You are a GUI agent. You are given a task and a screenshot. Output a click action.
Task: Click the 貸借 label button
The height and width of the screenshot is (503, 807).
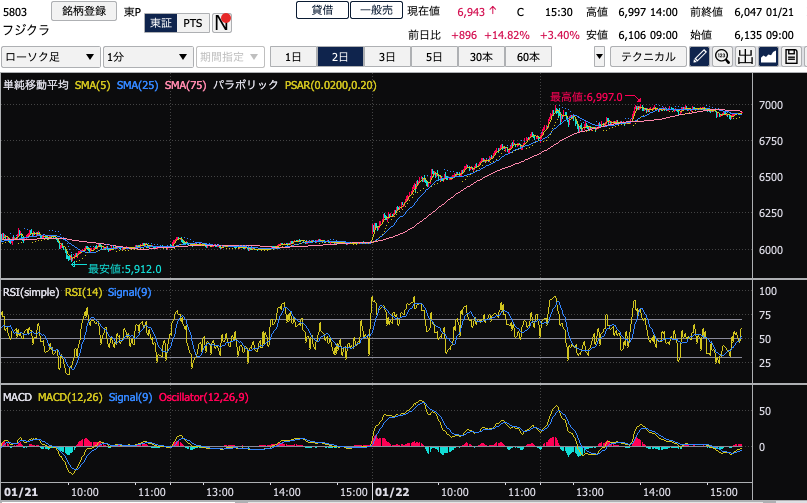coord(322,10)
